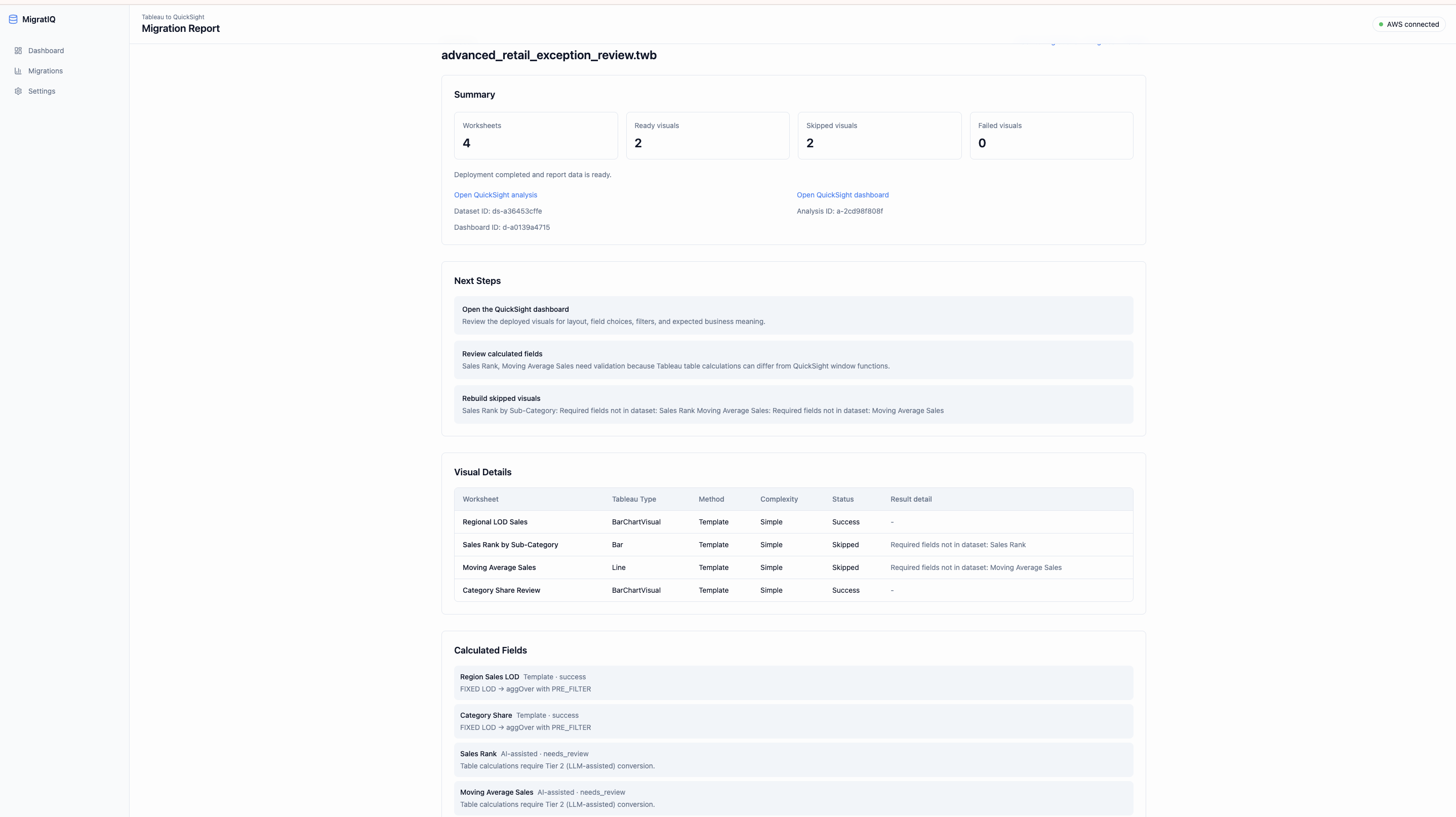1456x817 pixels.
Task: Select the Failed visuals summary card
Action: click(x=1051, y=136)
